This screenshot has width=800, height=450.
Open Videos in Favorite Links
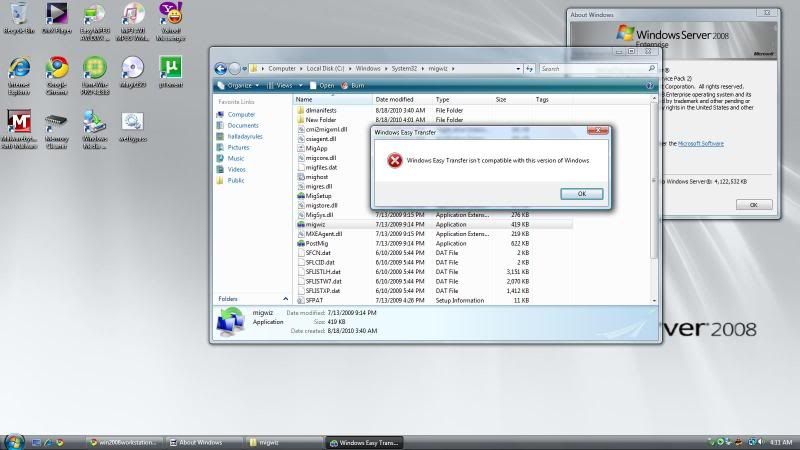pyautogui.click(x=231, y=169)
